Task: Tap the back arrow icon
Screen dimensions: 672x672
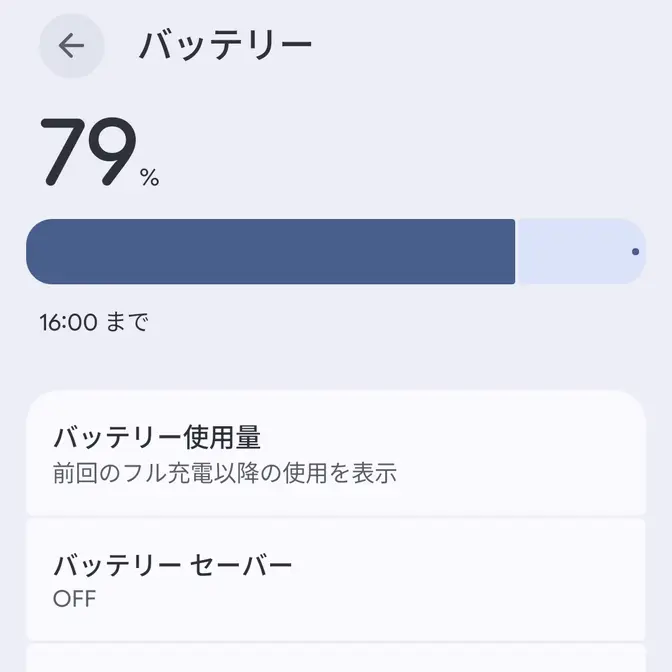Action: [x=71, y=46]
